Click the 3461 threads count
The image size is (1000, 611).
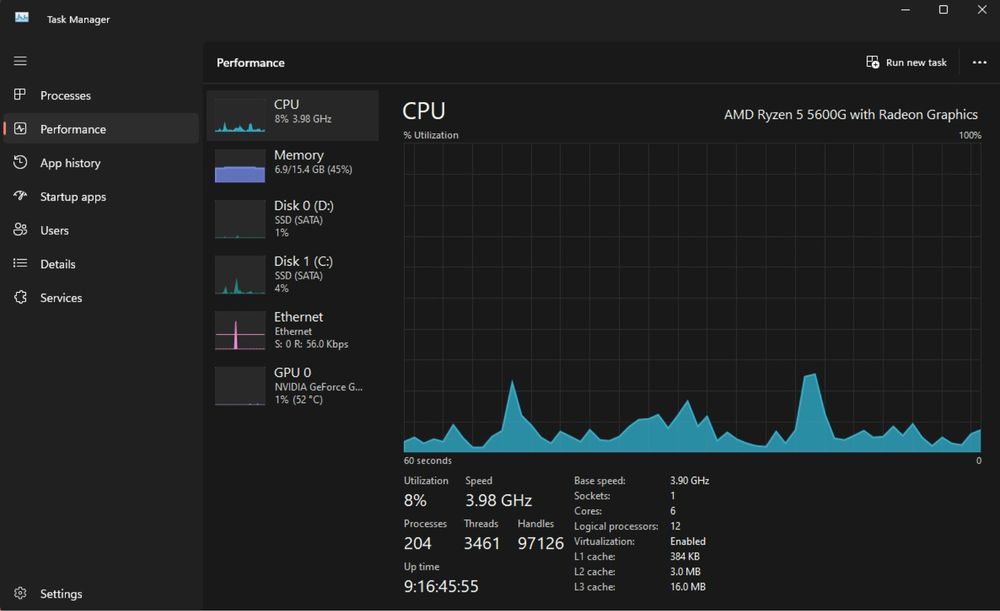point(482,543)
